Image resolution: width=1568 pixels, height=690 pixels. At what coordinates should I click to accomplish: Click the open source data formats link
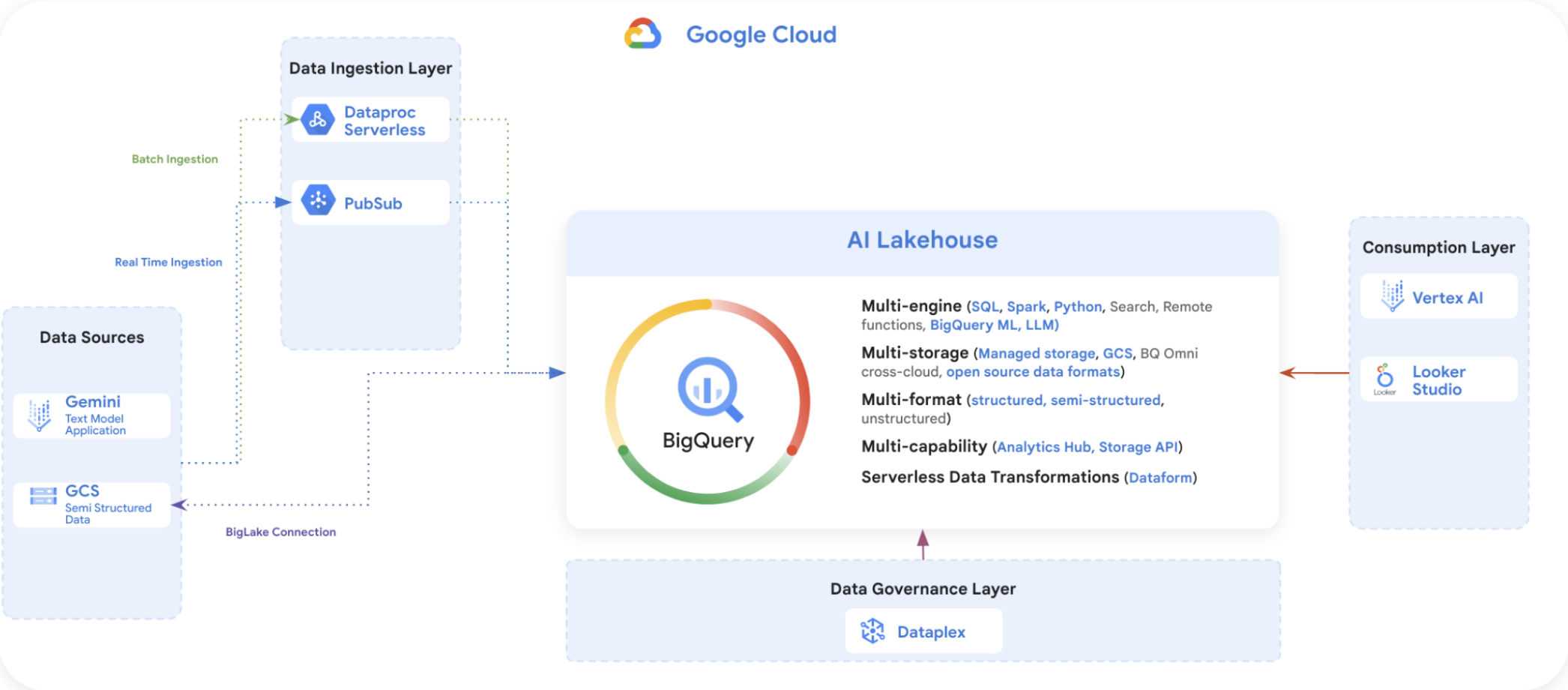(1033, 372)
